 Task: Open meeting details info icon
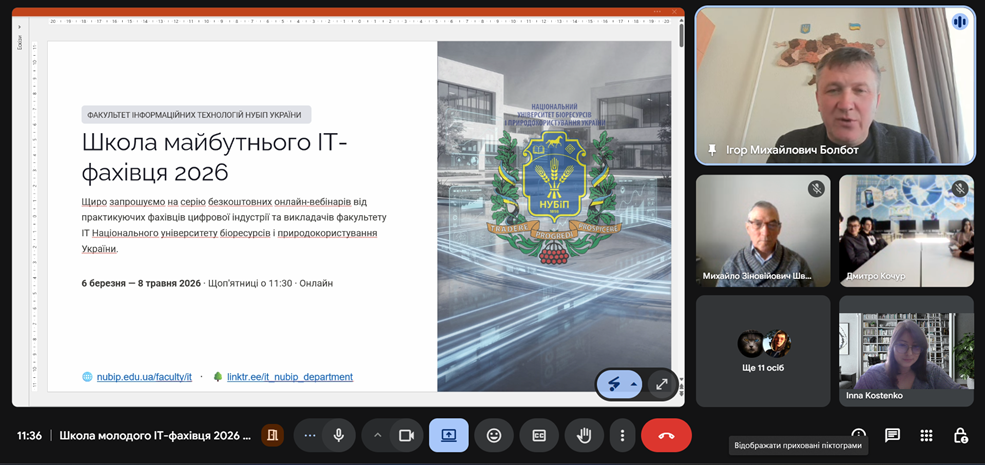tap(858, 434)
